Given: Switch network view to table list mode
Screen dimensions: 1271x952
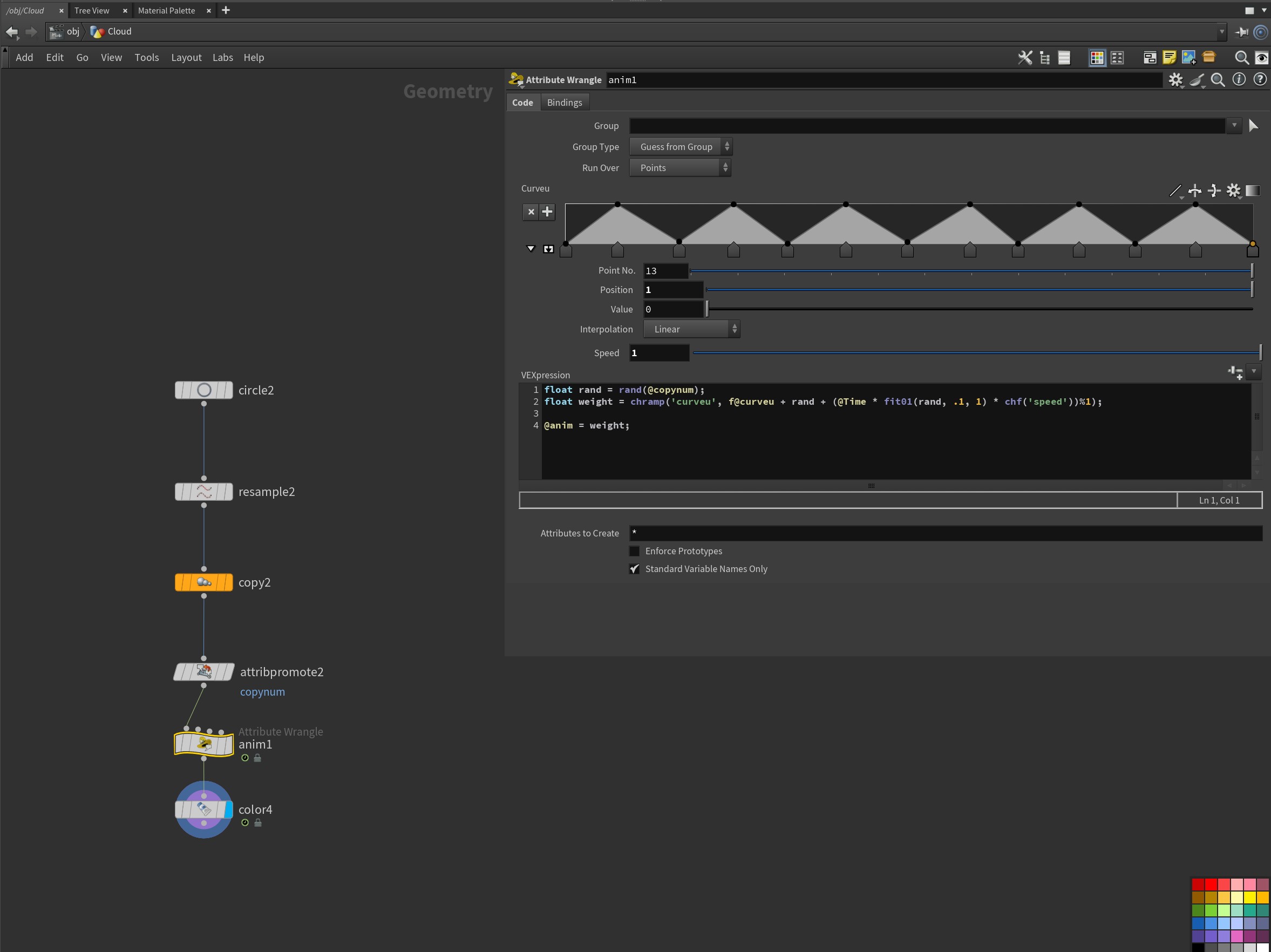Looking at the screenshot, I should coord(1064,57).
